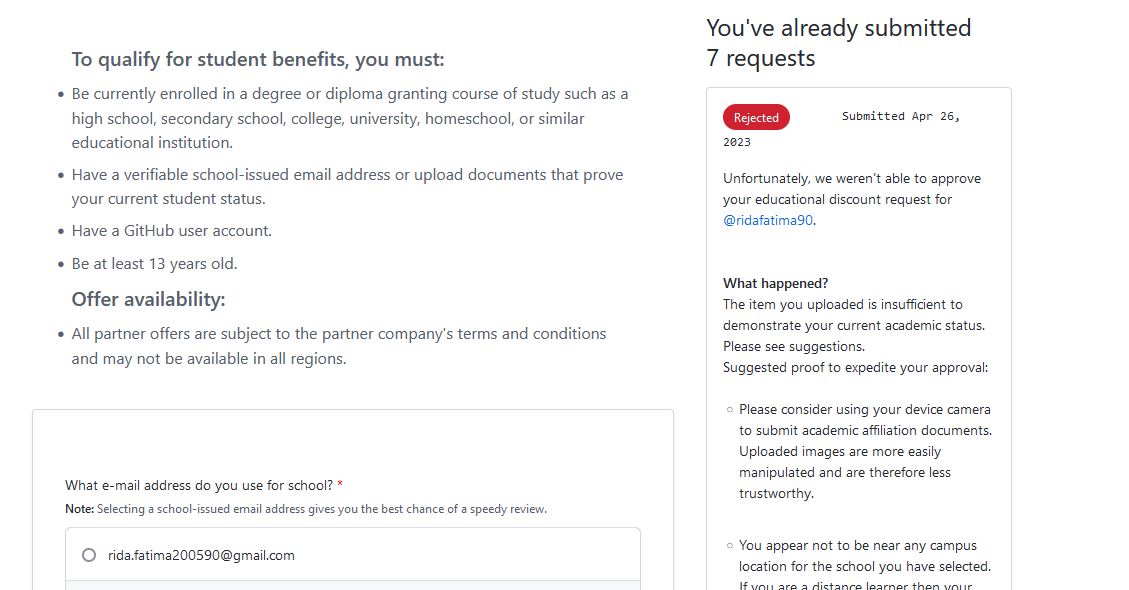This screenshot has width=1129, height=590.
Task: Click the "Suggested proof to expedite your approval" line
Action: [855, 367]
